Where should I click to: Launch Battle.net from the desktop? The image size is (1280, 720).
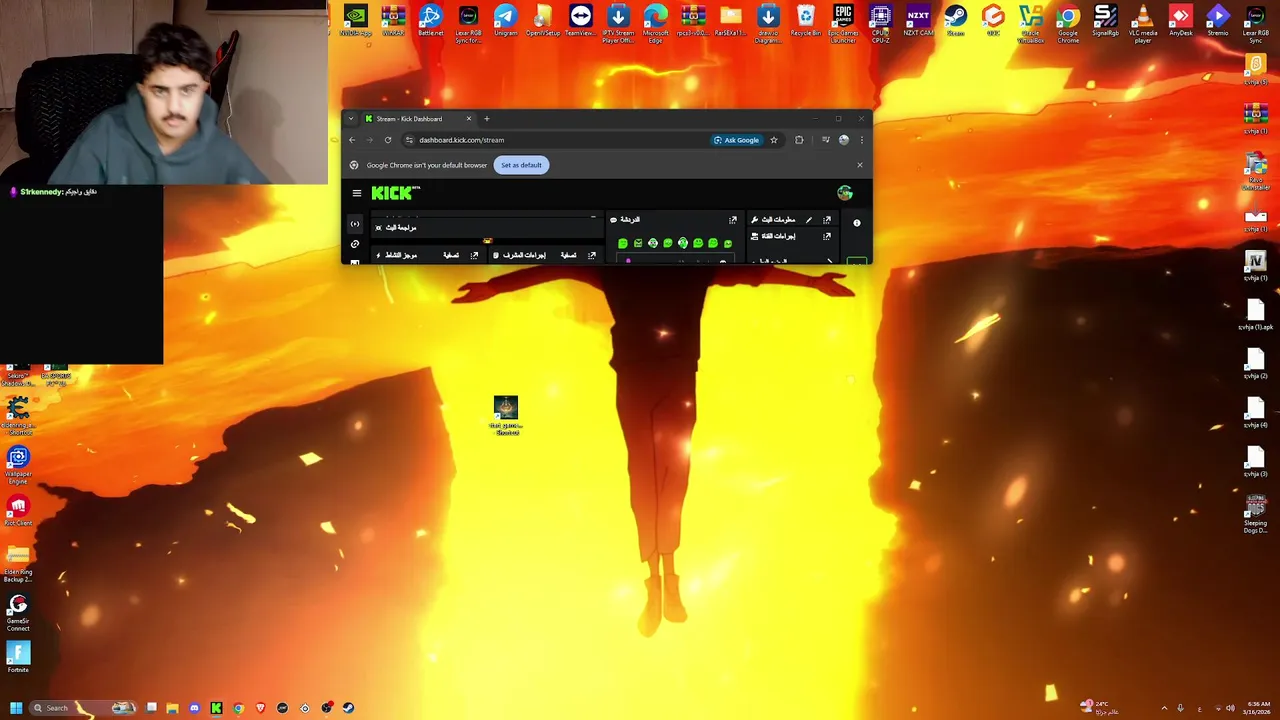coord(430,22)
